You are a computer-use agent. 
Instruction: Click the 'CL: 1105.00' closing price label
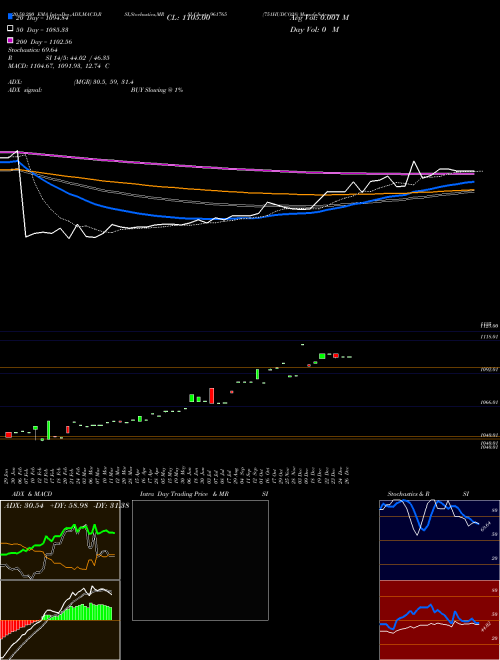[188, 18]
